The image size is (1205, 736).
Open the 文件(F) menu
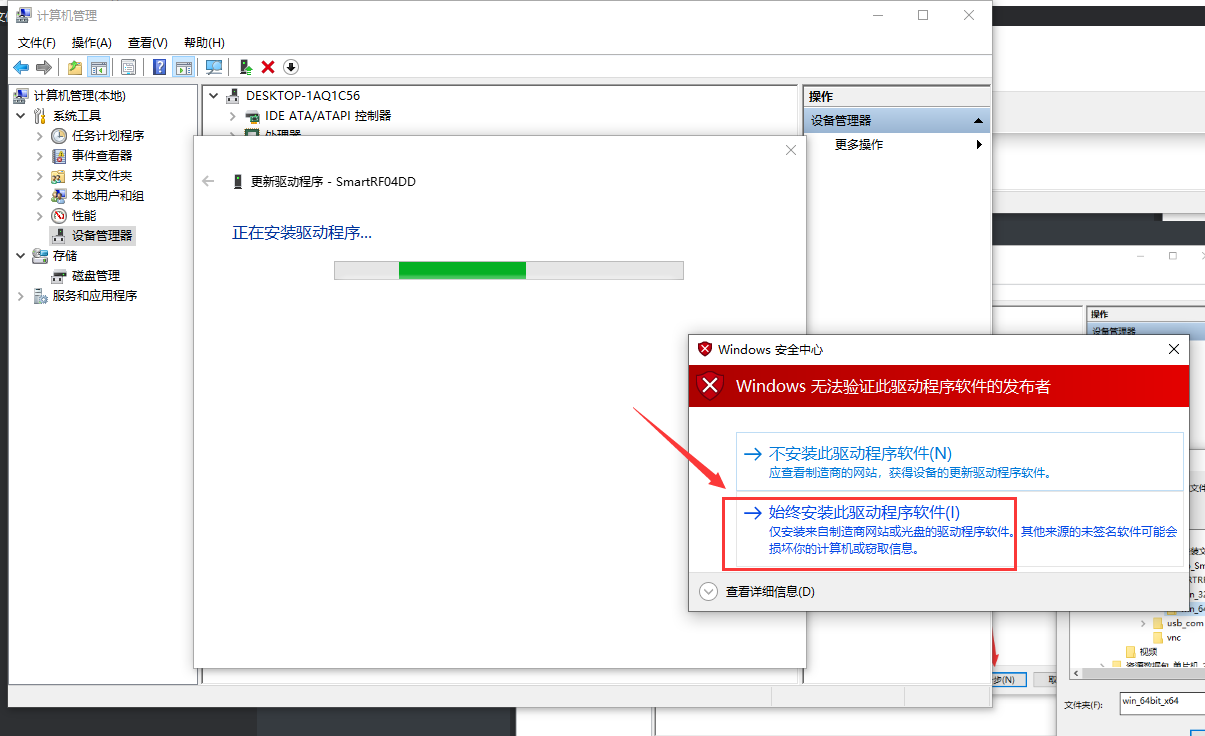[x=37, y=42]
